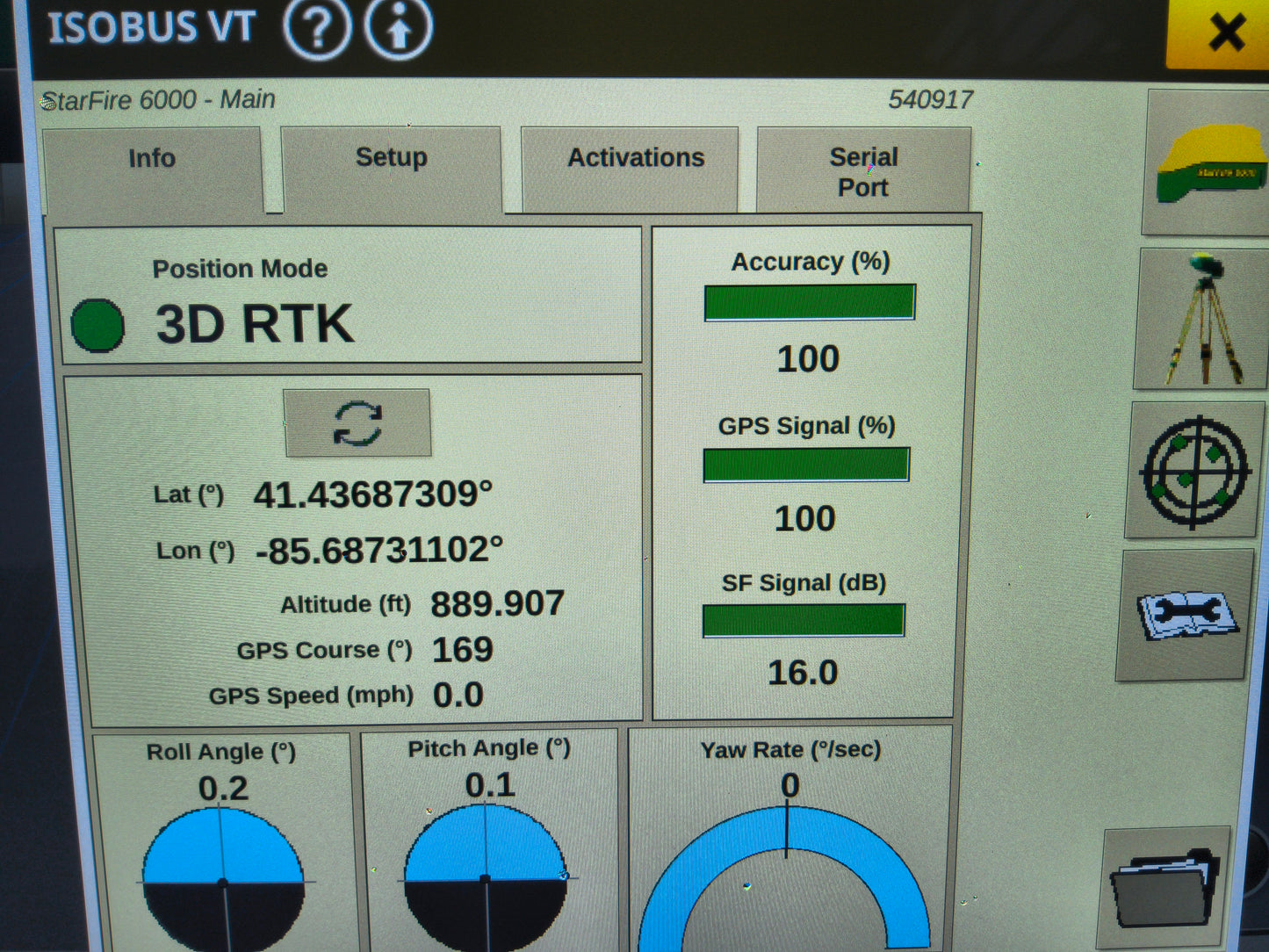Select the Accuracy (%) label

(x=811, y=262)
